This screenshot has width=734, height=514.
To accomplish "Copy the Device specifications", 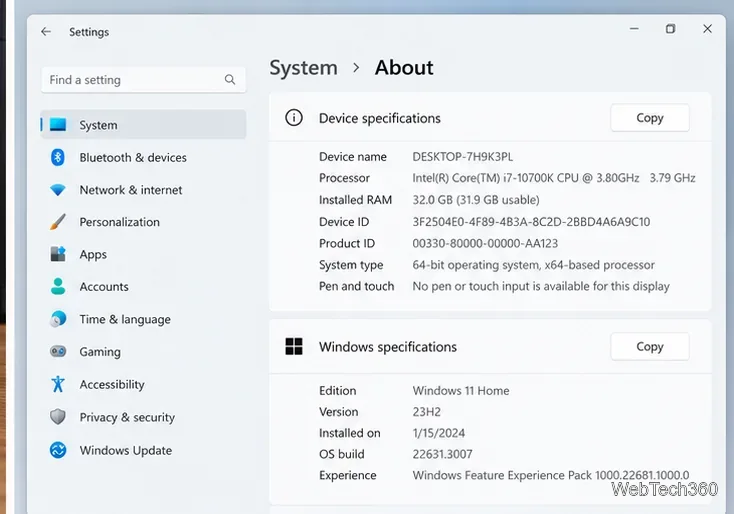I will click(650, 117).
